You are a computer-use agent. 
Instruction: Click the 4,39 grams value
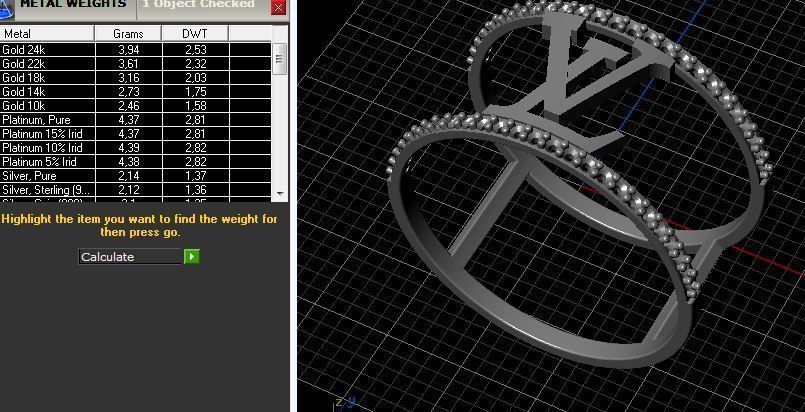coord(128,148)
